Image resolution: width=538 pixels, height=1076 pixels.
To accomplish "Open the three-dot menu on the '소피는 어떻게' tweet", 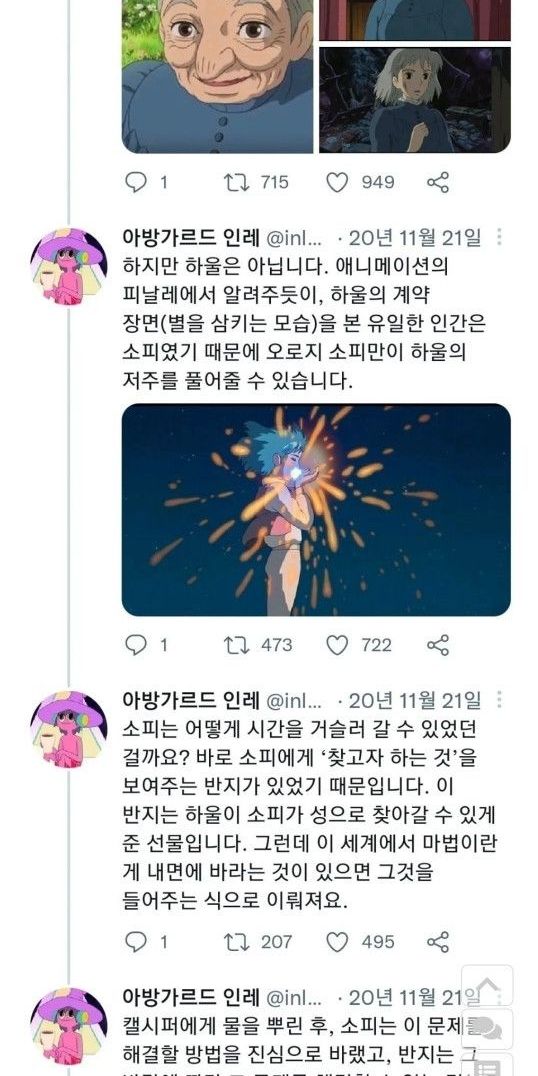I will tap(499, 700).
